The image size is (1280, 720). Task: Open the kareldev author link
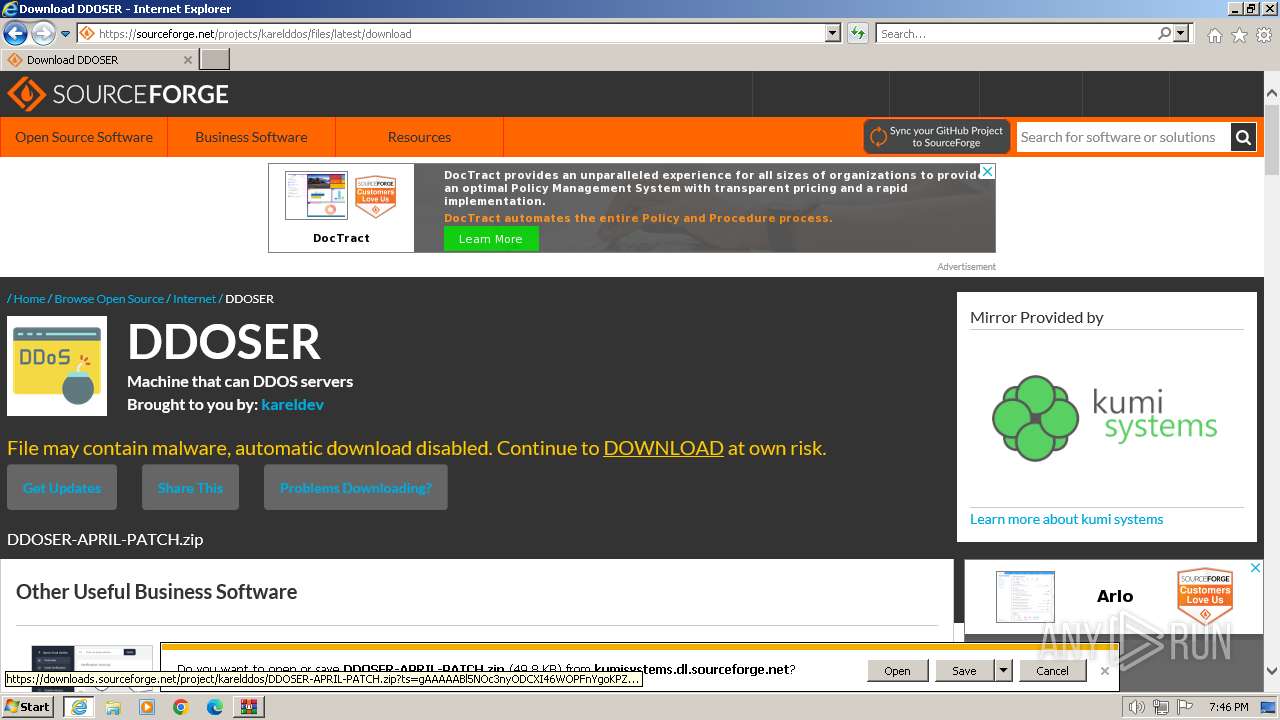pyautogui.click(x=292, y=404)
